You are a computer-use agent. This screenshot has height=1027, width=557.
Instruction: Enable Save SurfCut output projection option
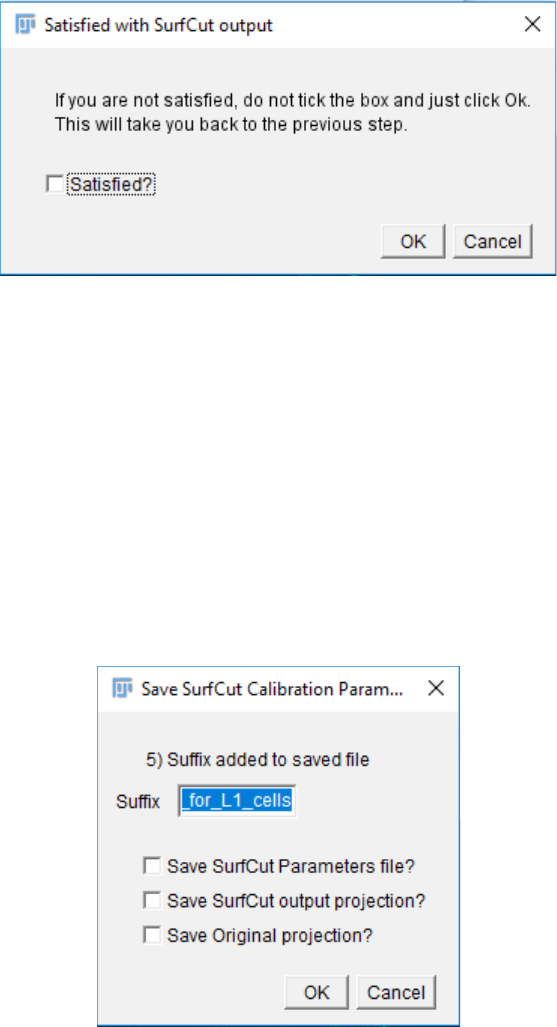click(152, 901)
